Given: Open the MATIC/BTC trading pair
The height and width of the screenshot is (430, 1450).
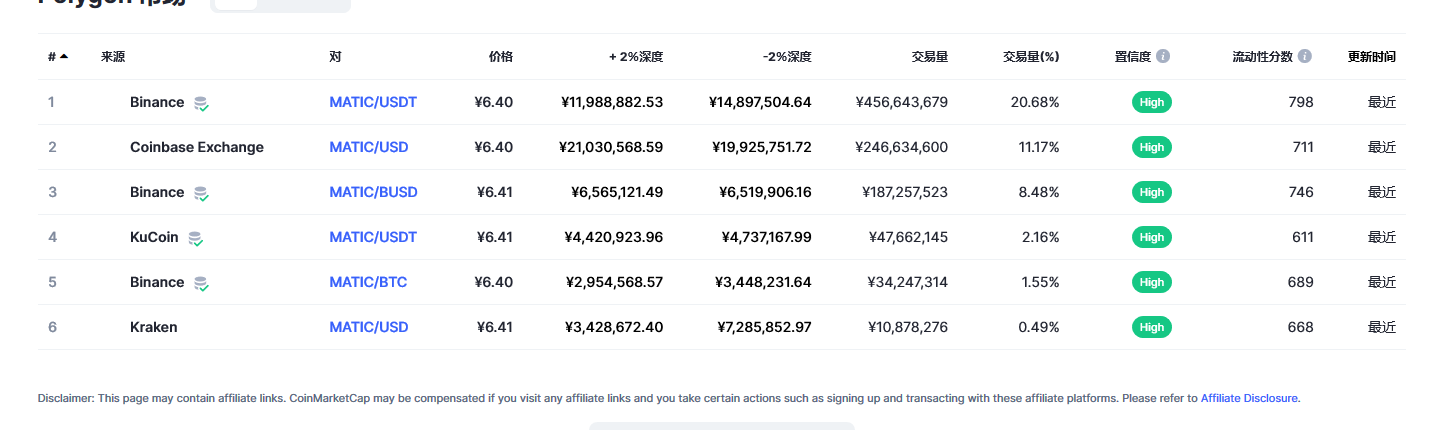Looking at the screenshot, I should (368, 282).
